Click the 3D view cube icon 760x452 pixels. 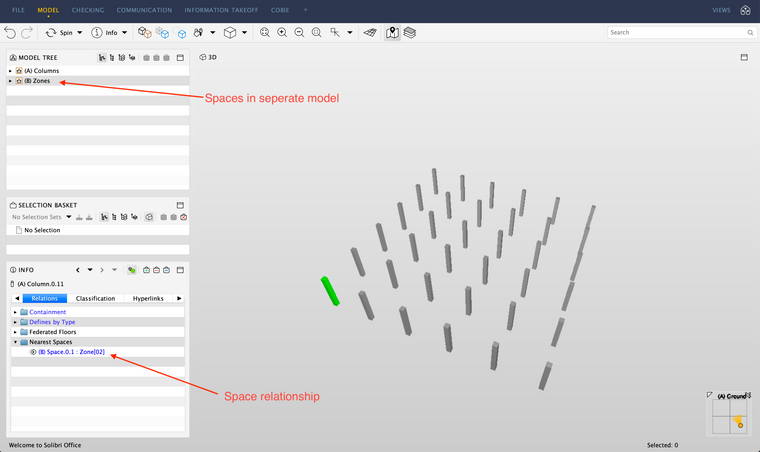pos(230,32)
